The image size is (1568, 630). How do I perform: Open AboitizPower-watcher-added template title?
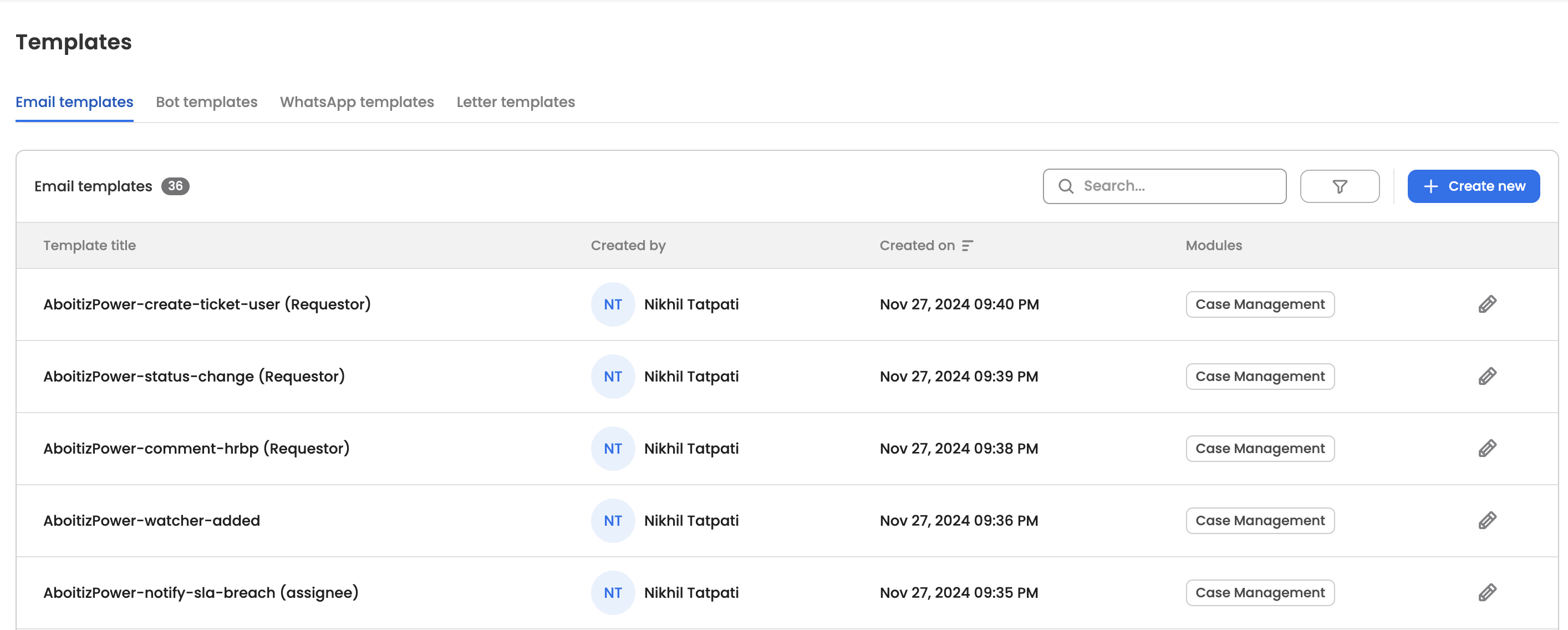(151, 520)
